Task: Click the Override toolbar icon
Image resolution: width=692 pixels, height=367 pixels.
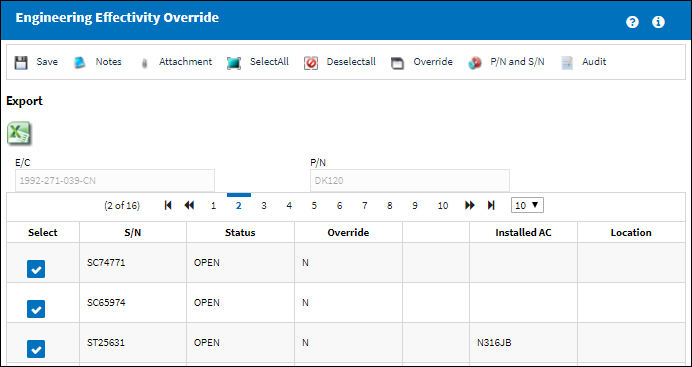Action: [398, 63]
